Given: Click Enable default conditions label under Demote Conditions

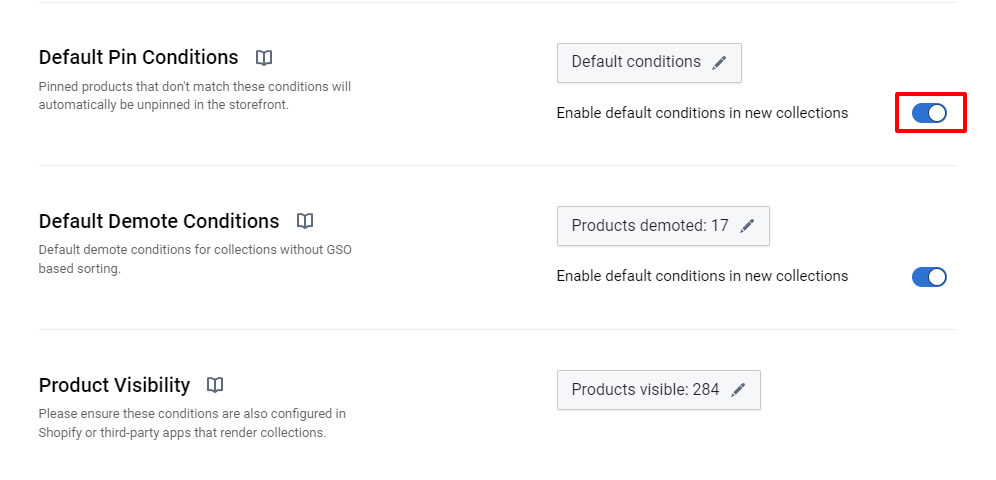Looking at the screenshot, I should coord(702,276).
